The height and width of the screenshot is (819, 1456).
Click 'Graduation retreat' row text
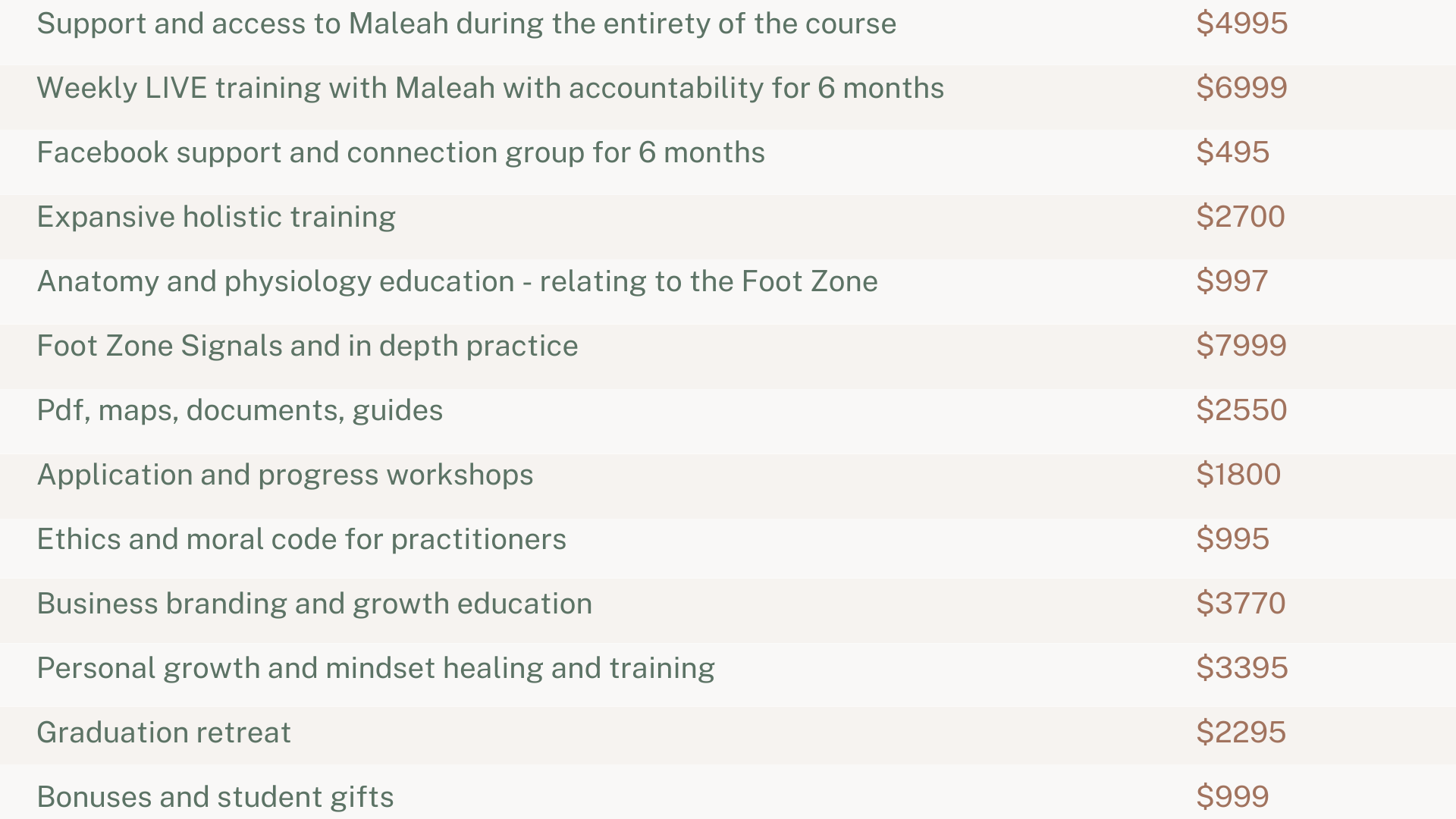[x=164, y=733]
